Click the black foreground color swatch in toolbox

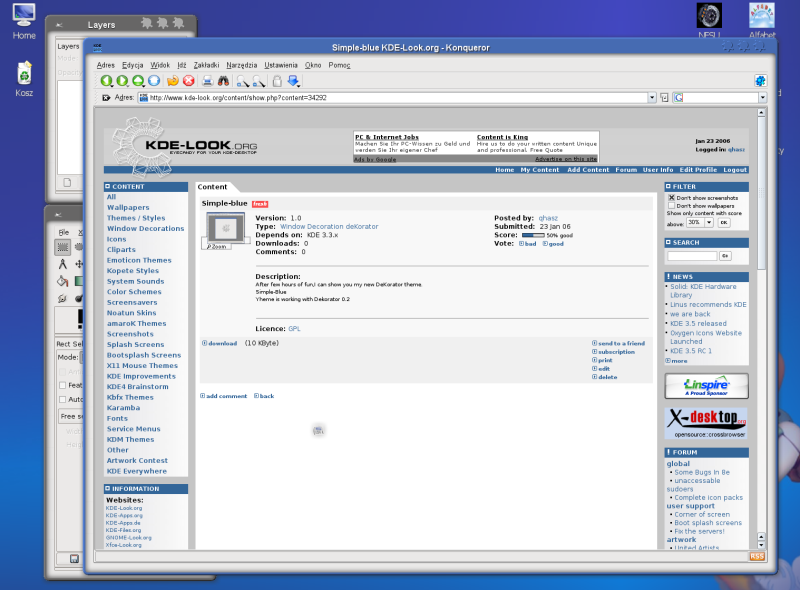pyautogui.click(x=80, y=318)
